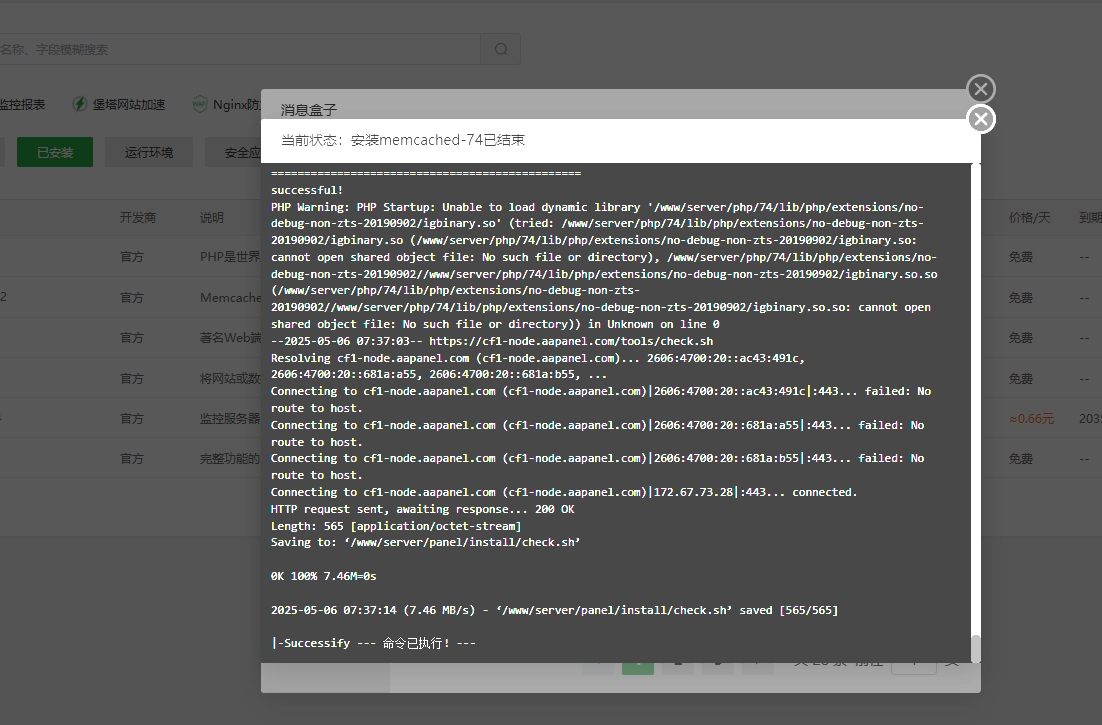Open the 监控报表 link

[22, 105]
